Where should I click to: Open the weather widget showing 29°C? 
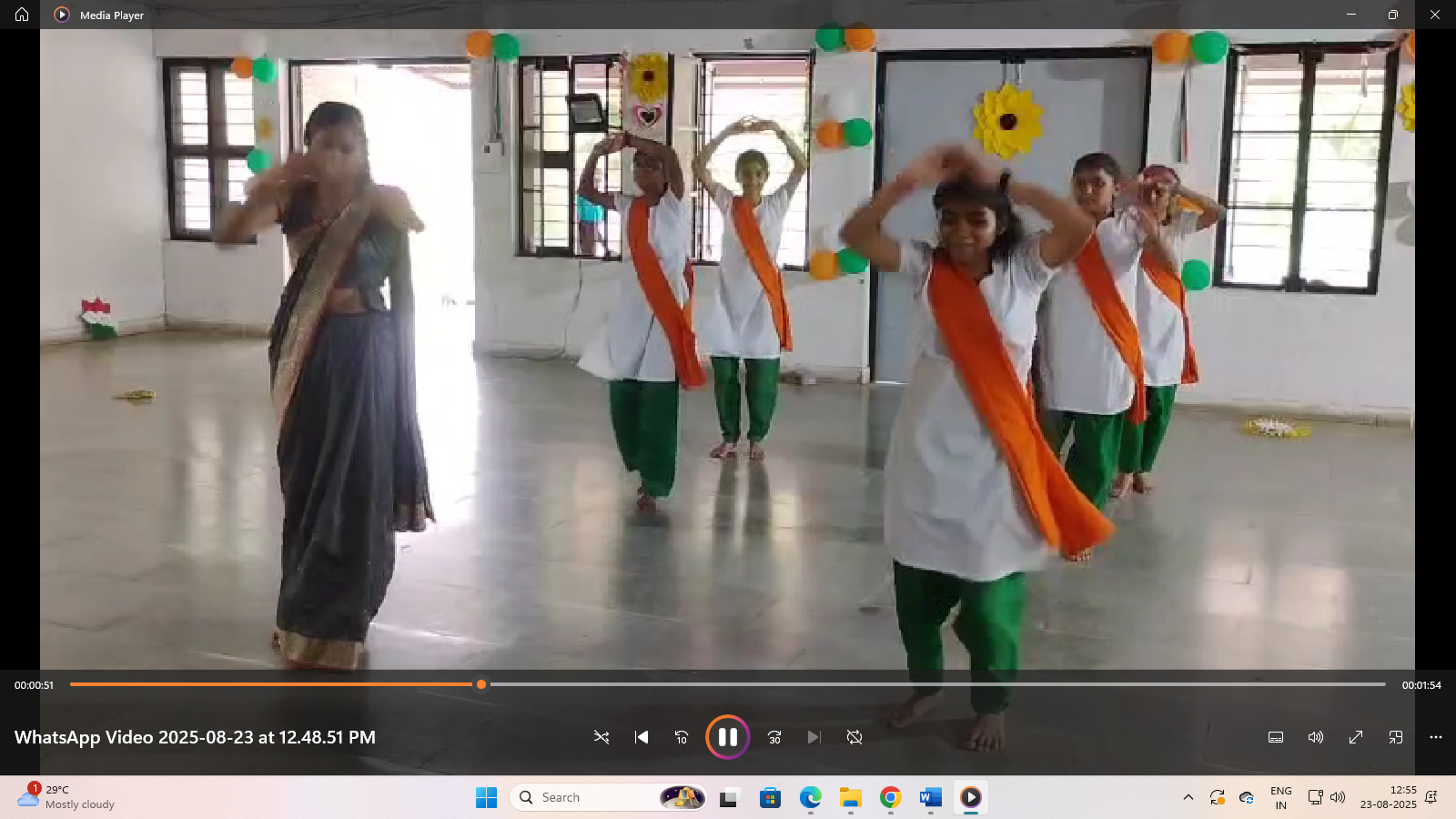66,797
